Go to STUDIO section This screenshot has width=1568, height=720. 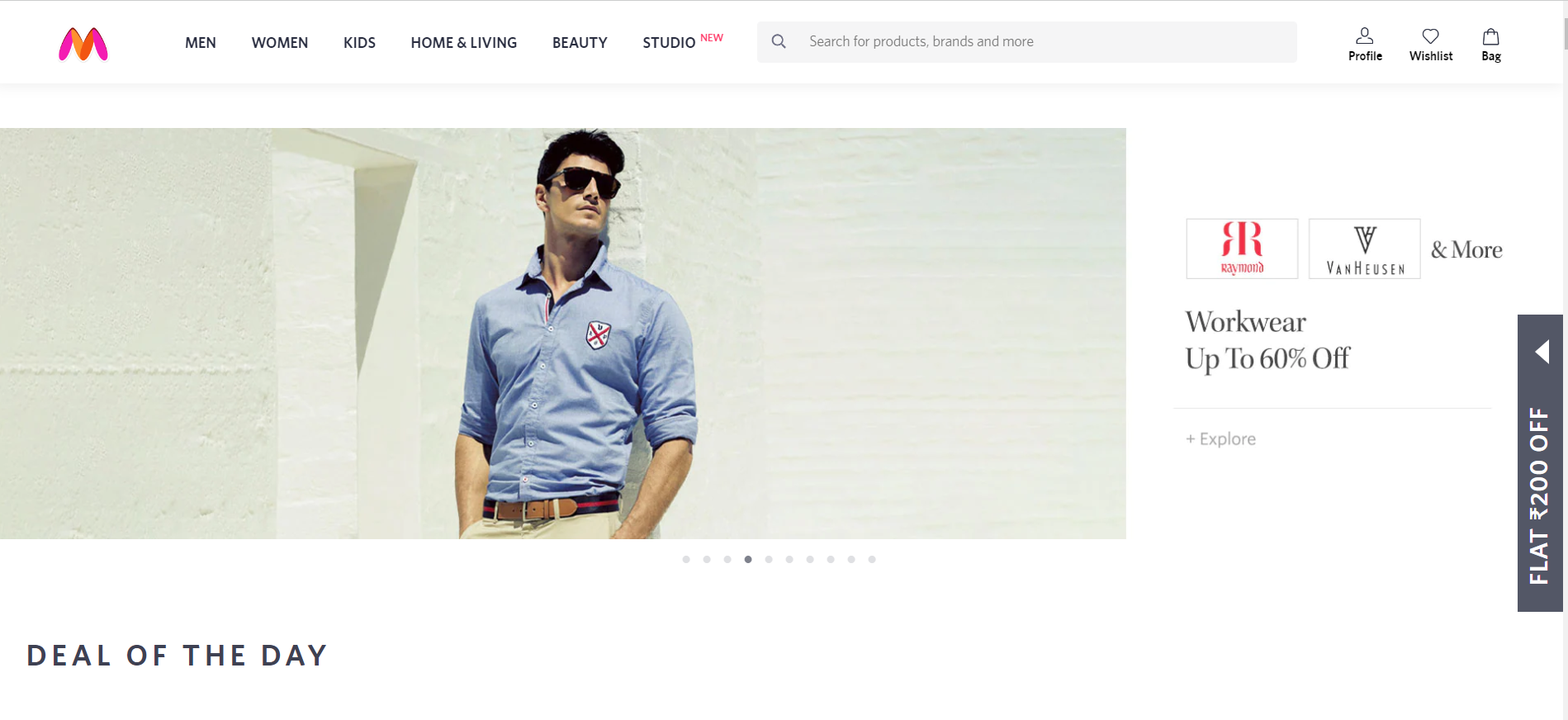pos(669,43)
